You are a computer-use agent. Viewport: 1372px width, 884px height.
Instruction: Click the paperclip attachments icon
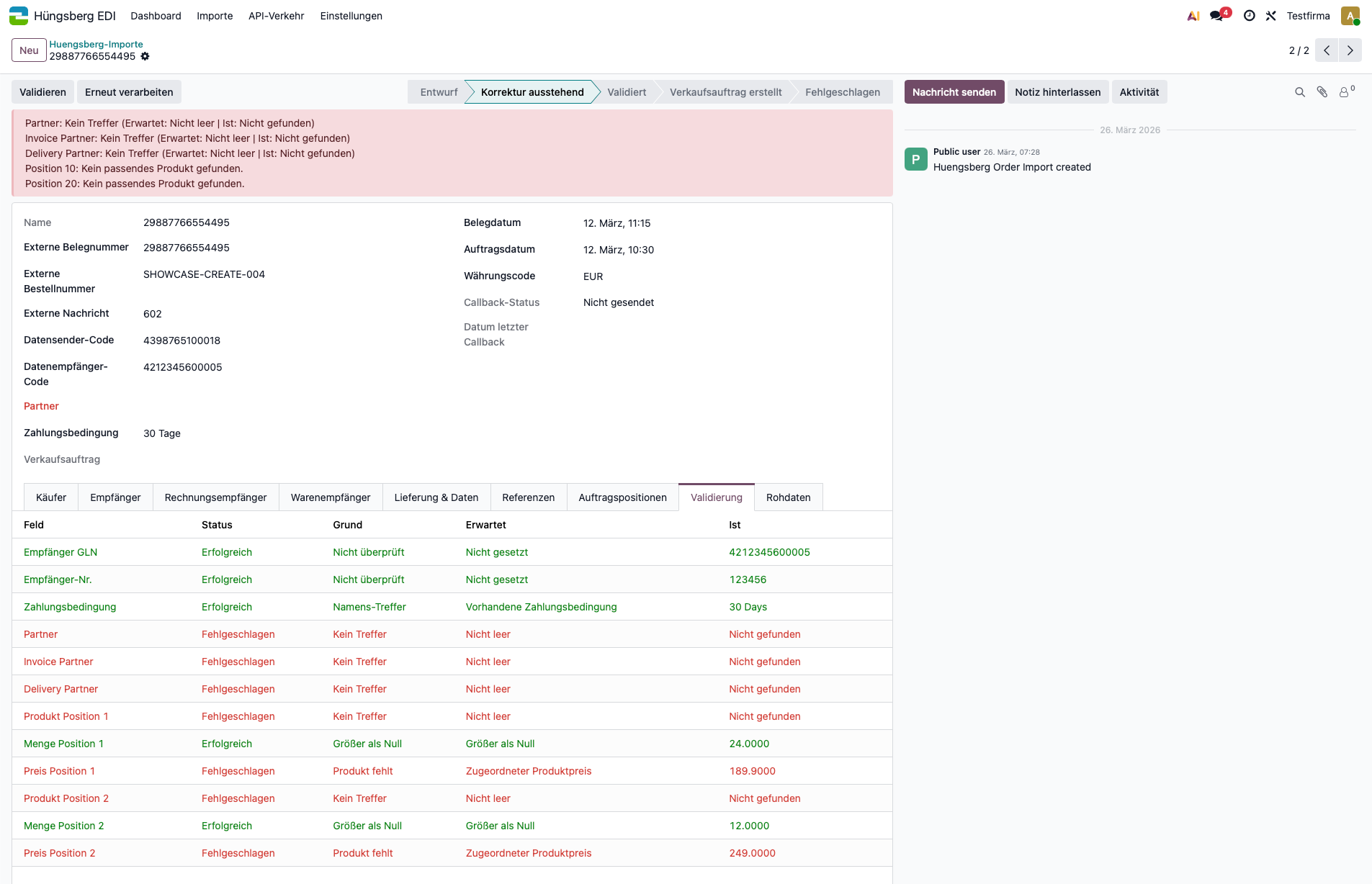[1322, 92]
